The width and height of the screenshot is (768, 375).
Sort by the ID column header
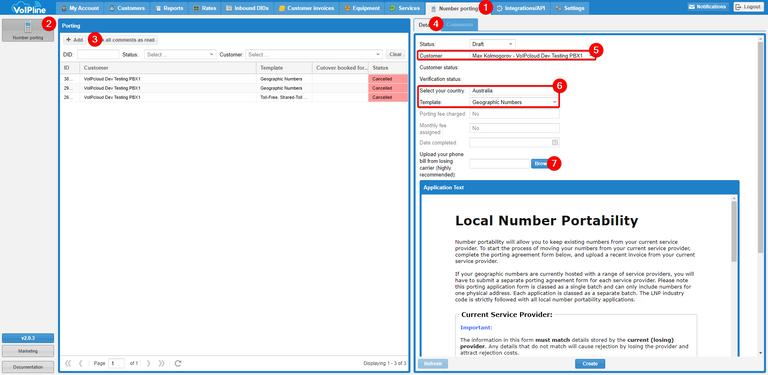click(x=70, y=68)
